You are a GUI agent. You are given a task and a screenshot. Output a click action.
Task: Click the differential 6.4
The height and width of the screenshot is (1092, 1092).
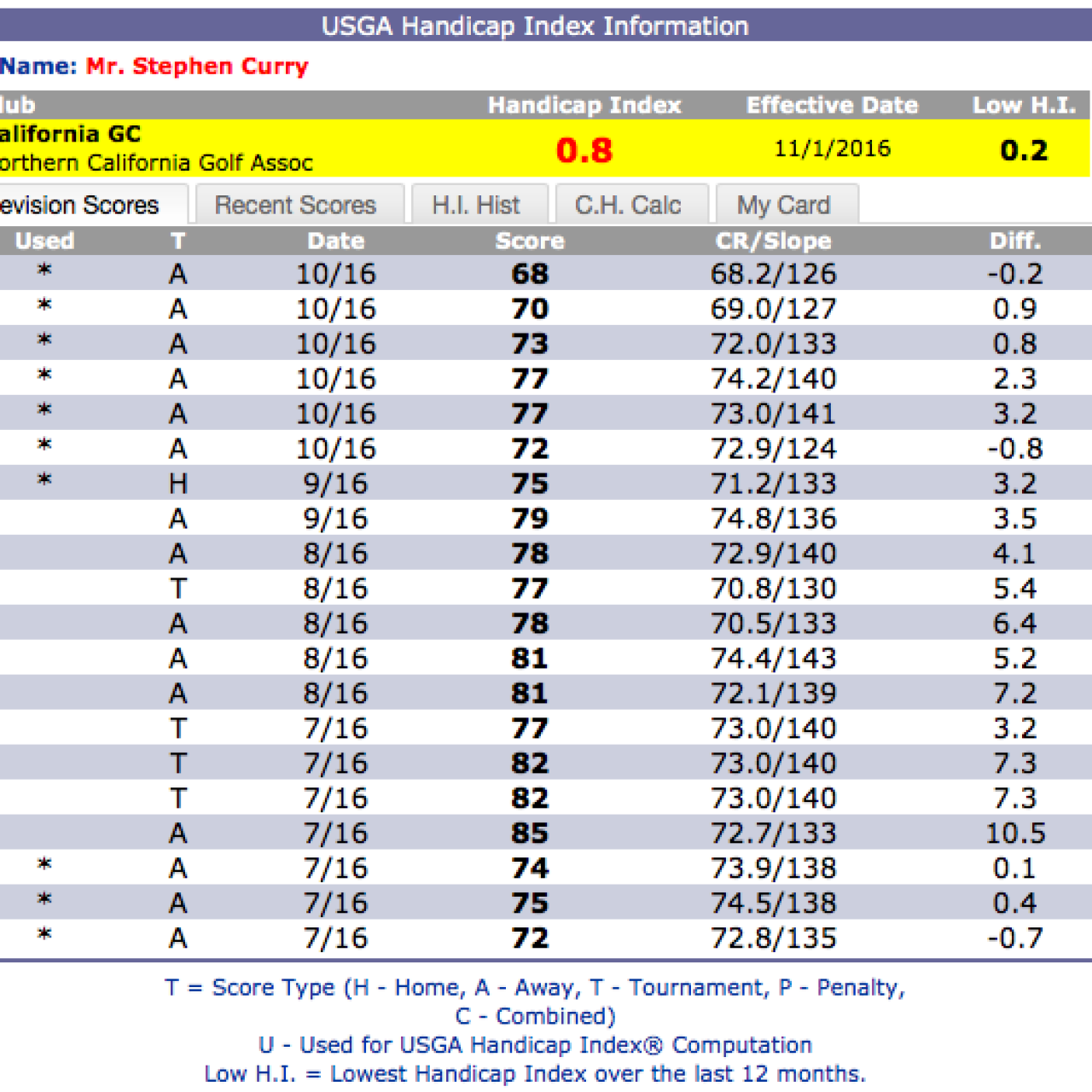1015,624
